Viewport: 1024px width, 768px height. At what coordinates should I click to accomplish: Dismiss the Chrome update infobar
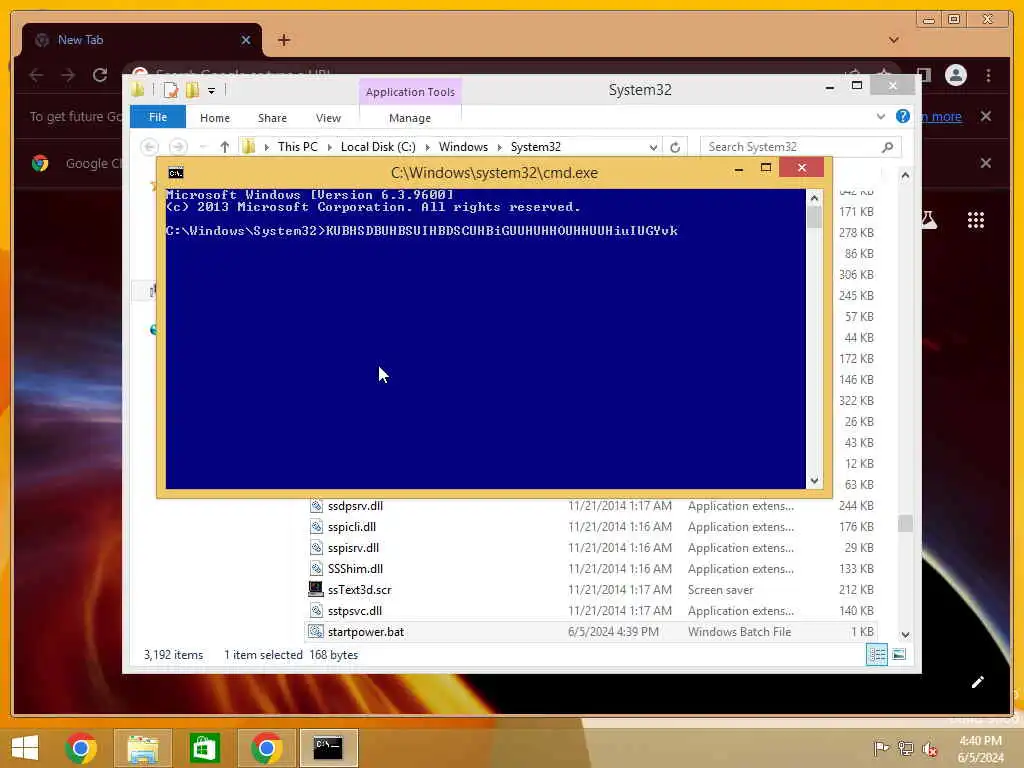pyautogui.click(x=985, y=116)
